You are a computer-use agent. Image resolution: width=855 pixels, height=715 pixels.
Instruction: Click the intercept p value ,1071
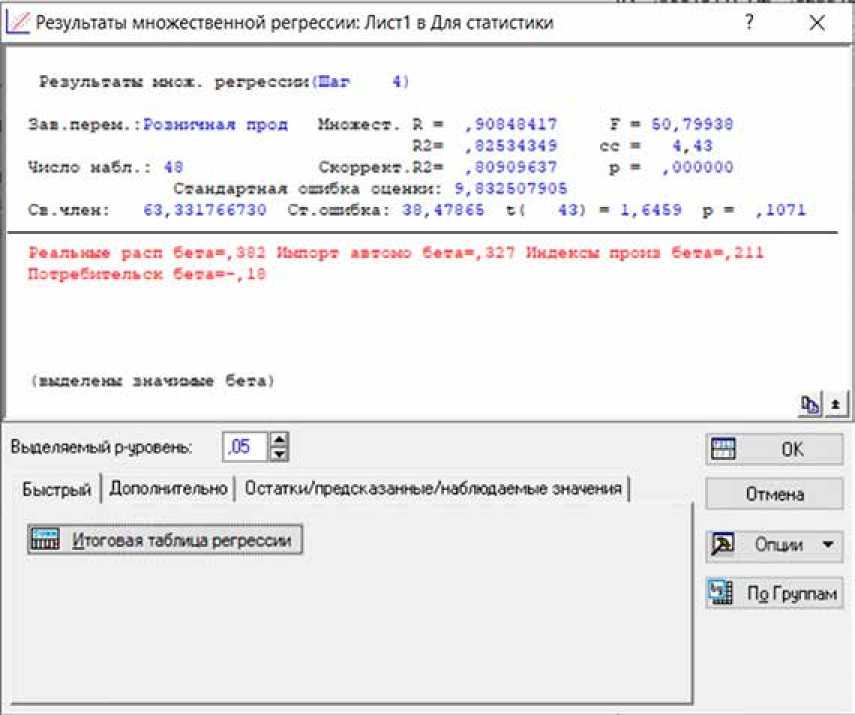click(780, 210)
